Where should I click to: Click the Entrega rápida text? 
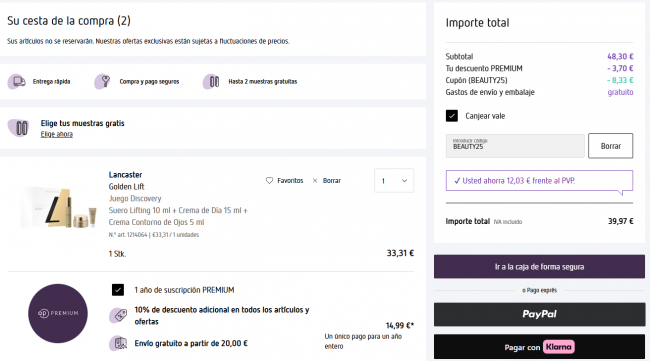pyautogui.click(x=51, y=82)
